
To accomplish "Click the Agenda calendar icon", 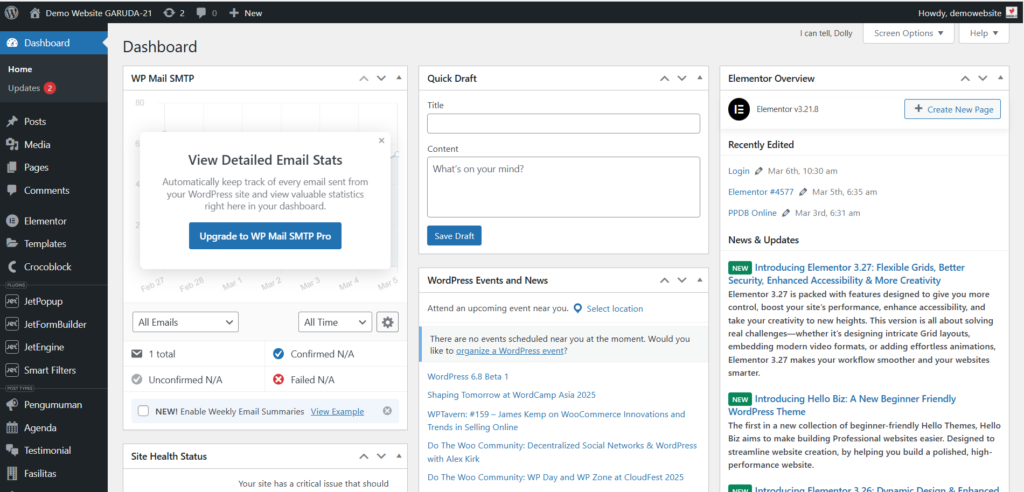I will [12, 428].
